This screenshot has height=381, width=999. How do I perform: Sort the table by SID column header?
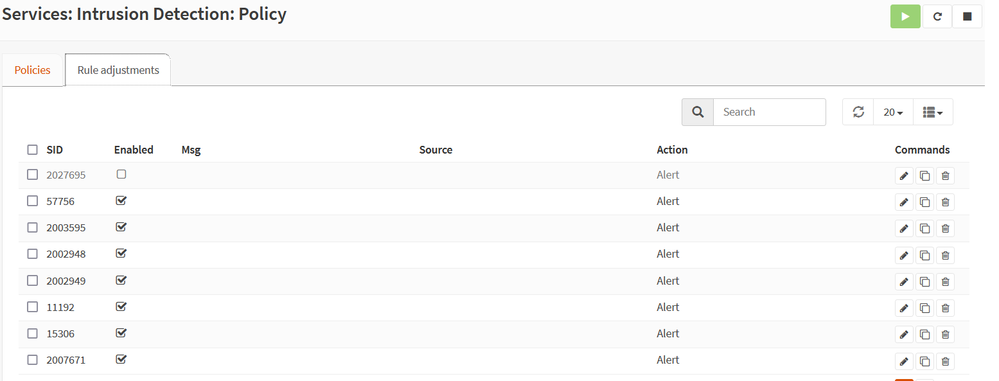(55, 150)
